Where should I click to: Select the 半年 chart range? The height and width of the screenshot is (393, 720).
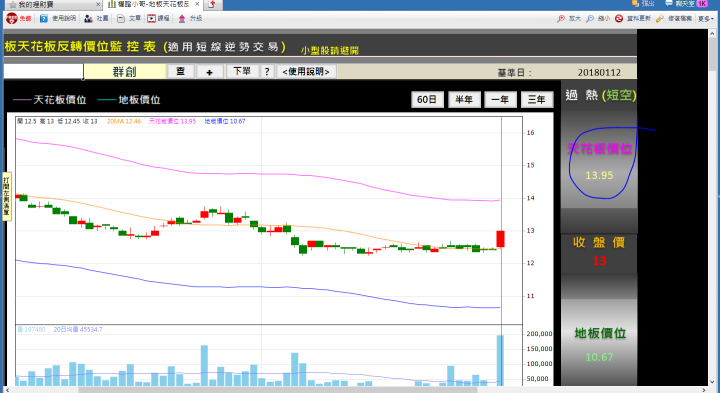464,100
